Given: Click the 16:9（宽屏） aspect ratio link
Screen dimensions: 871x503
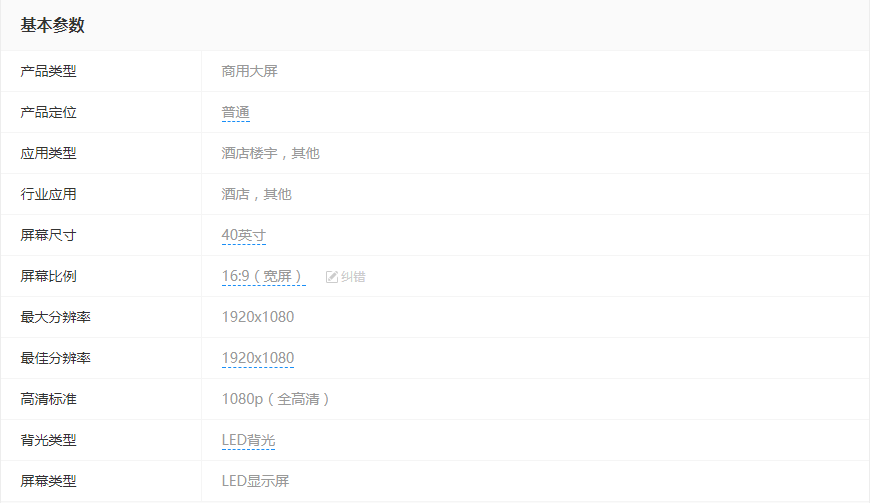Looking at the screenshot, I should (263, 277).
